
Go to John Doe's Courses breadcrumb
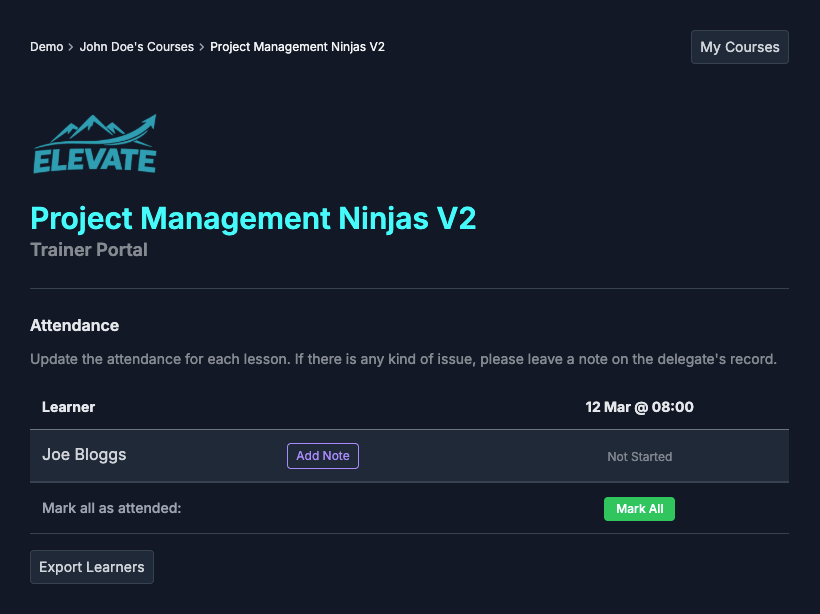[137, 47]
